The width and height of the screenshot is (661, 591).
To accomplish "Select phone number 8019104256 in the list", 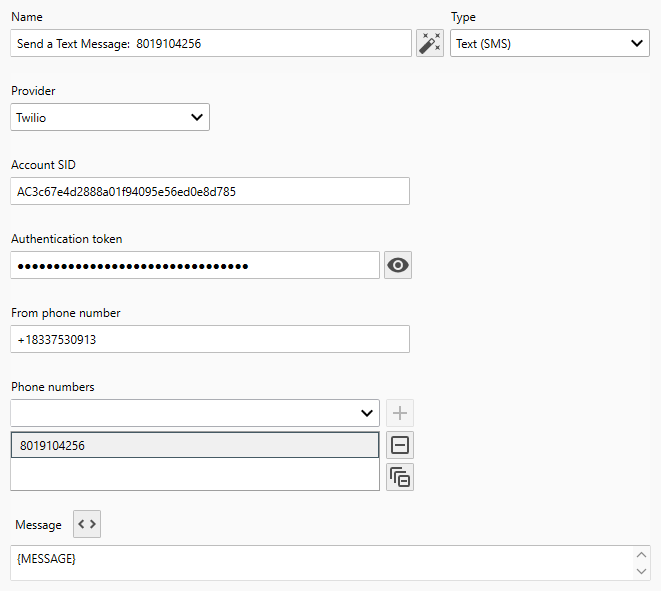I will (195, 446).
